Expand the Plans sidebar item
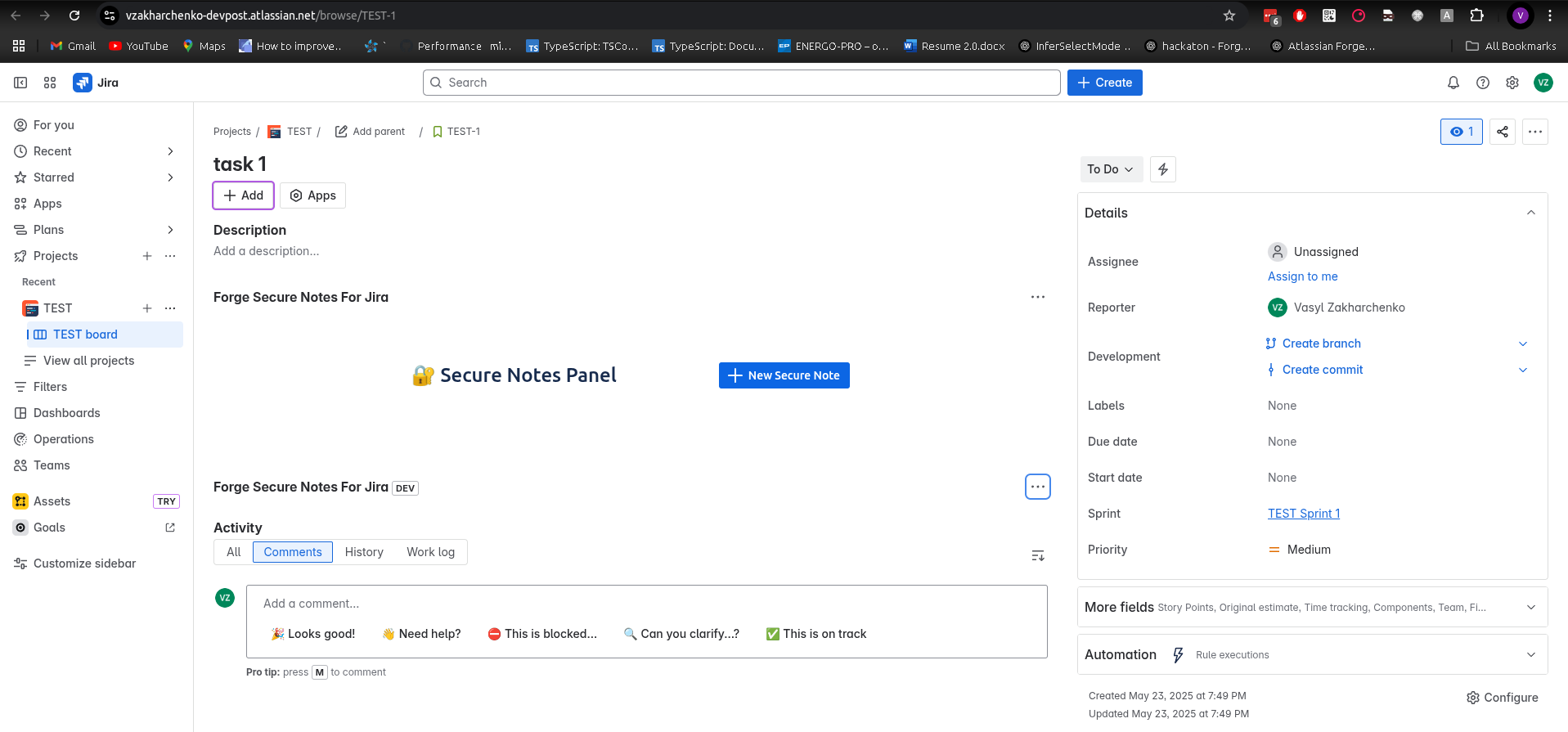This screenshot has width=1568, height=732. click(x=170, y=230)
